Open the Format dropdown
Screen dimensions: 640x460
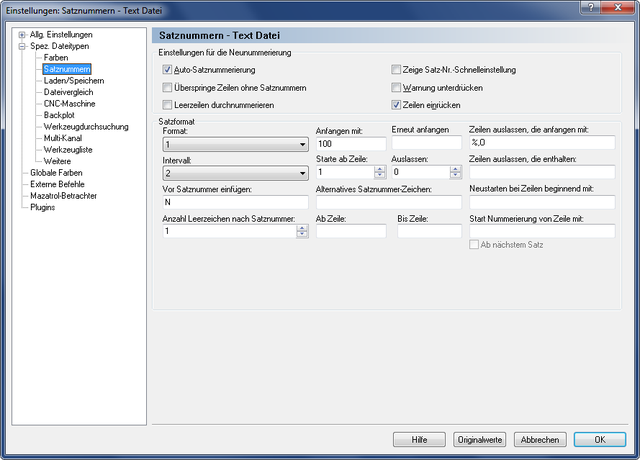236,144
